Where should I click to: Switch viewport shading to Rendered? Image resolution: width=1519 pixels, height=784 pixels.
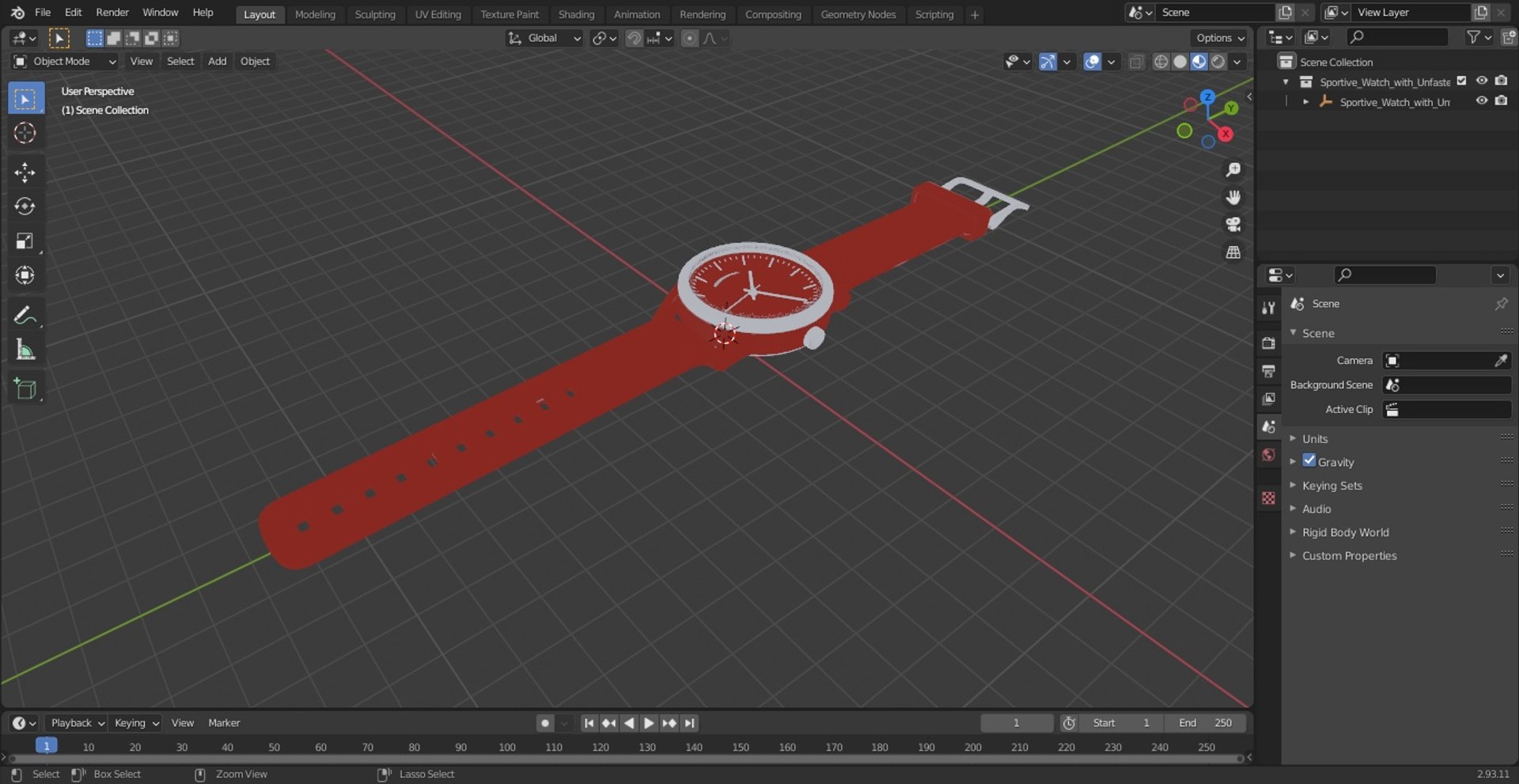click(1218, 62)
